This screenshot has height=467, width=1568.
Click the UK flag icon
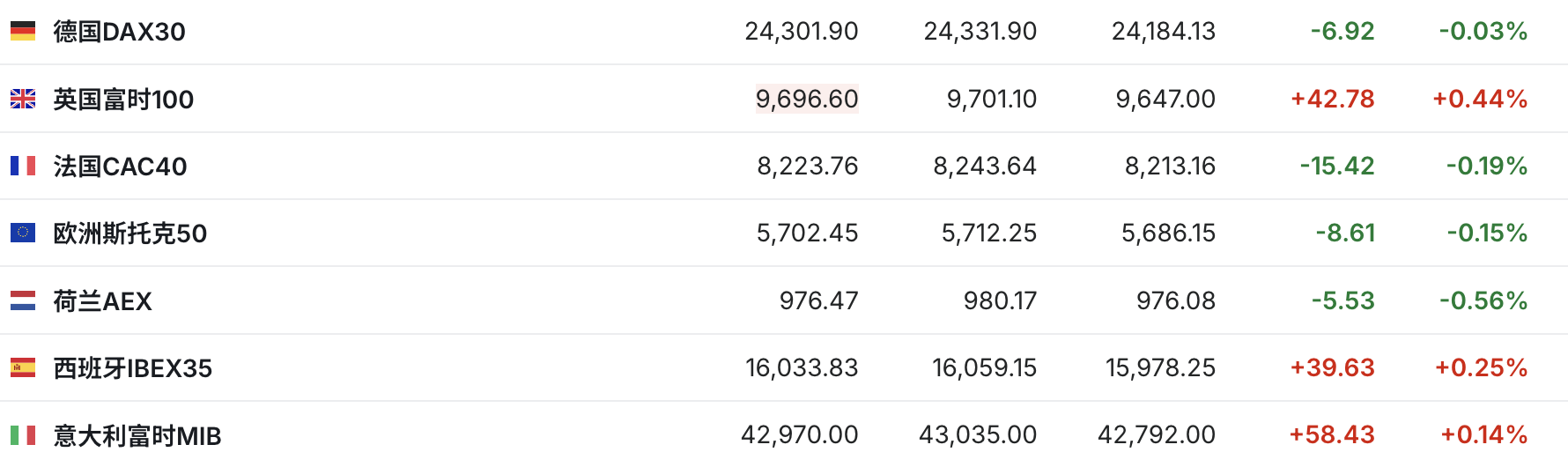[x=23, y=99]
